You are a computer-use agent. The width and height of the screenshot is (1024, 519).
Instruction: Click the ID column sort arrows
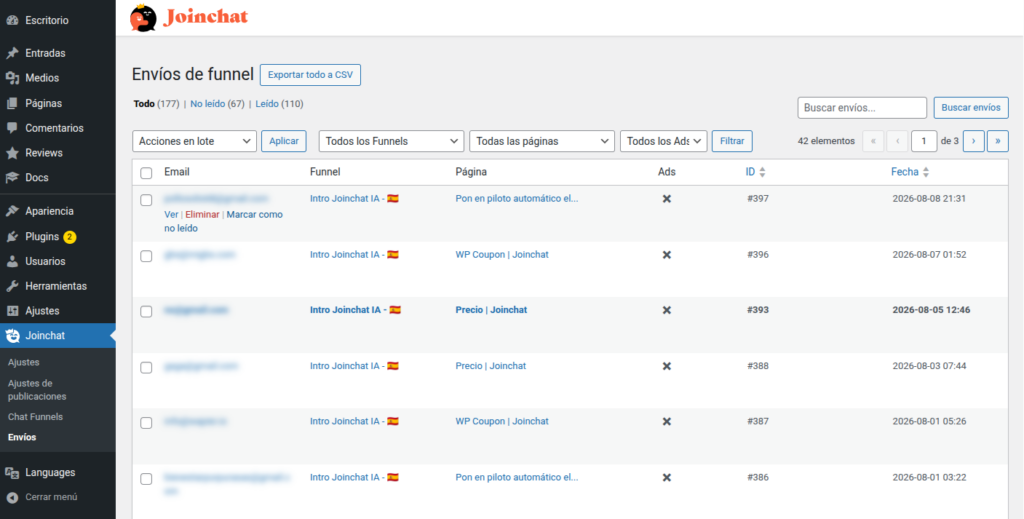(762, 172)
